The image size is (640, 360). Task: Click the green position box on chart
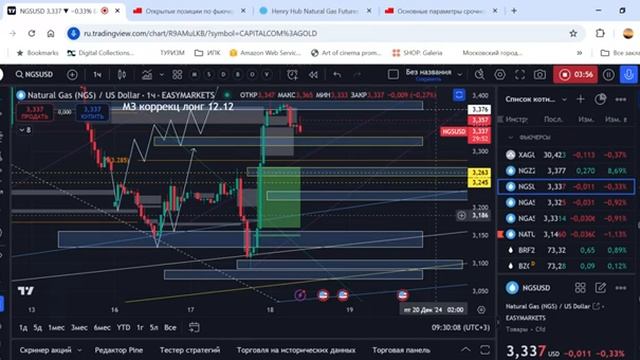point(279,198)
